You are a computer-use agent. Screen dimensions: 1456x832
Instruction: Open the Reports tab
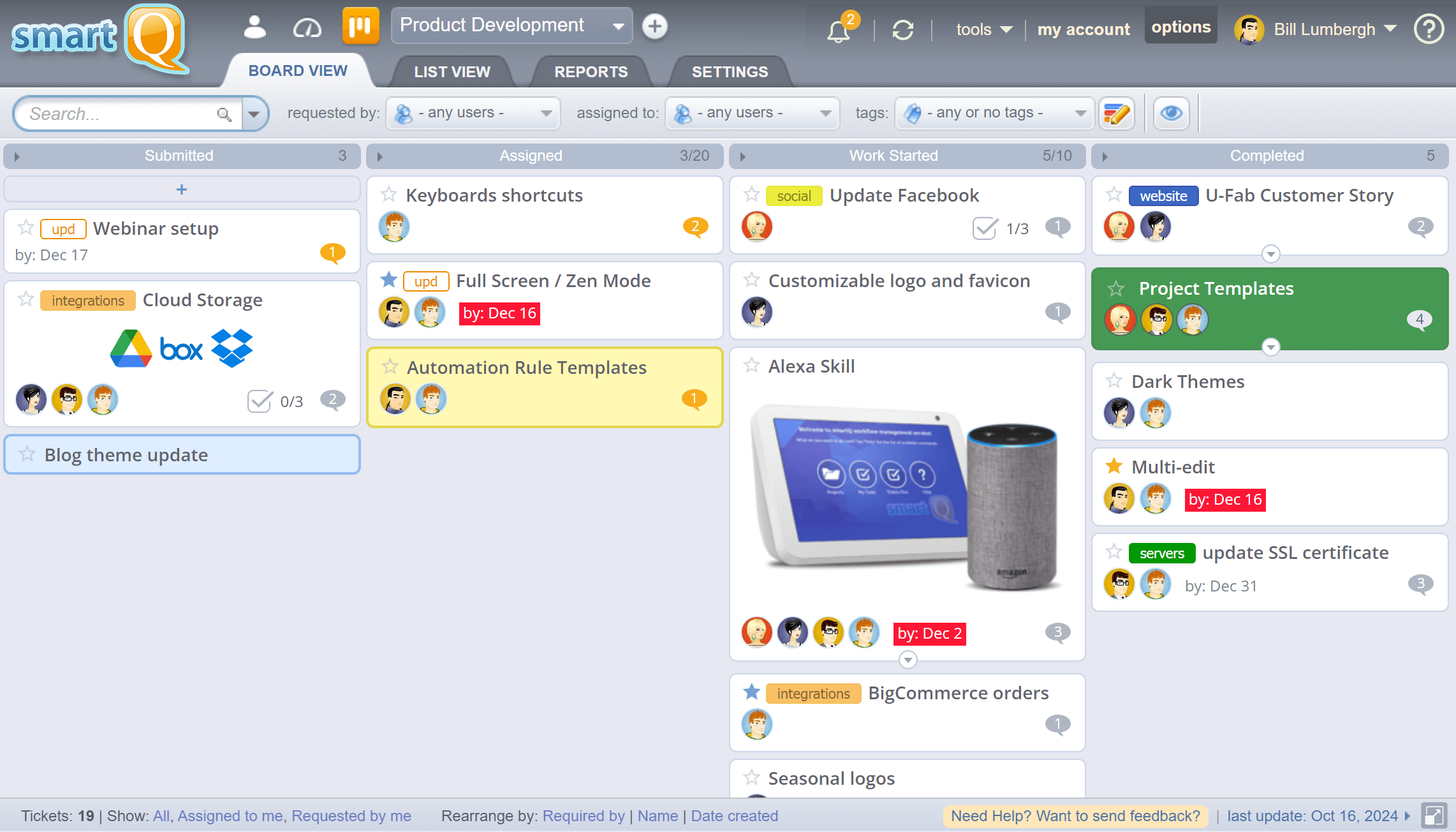point(591,71)
